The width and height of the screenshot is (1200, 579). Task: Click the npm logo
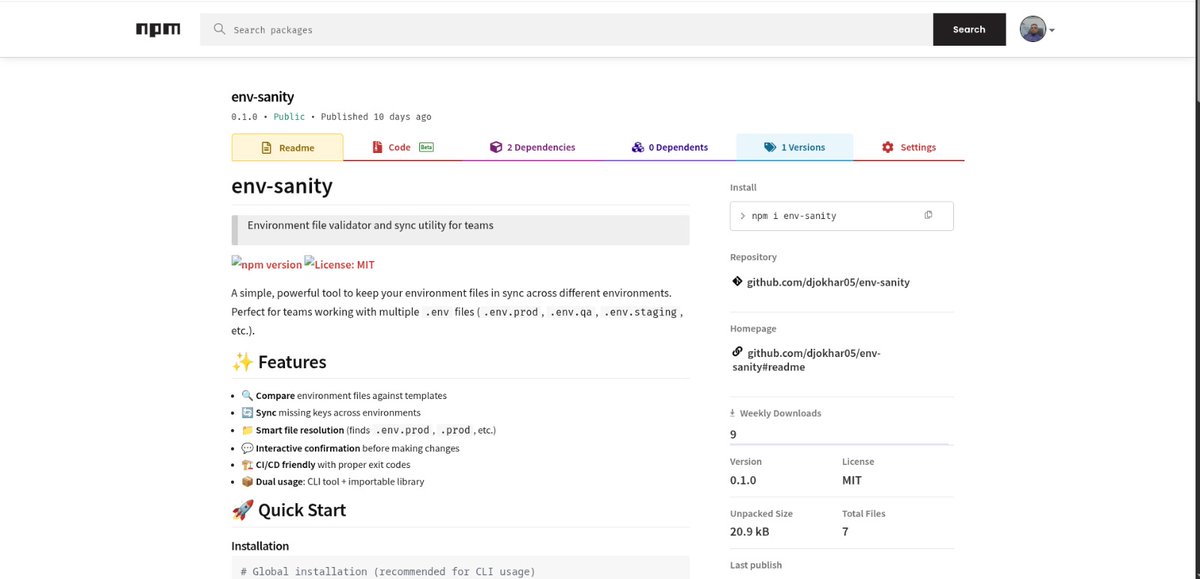(157, 29)
